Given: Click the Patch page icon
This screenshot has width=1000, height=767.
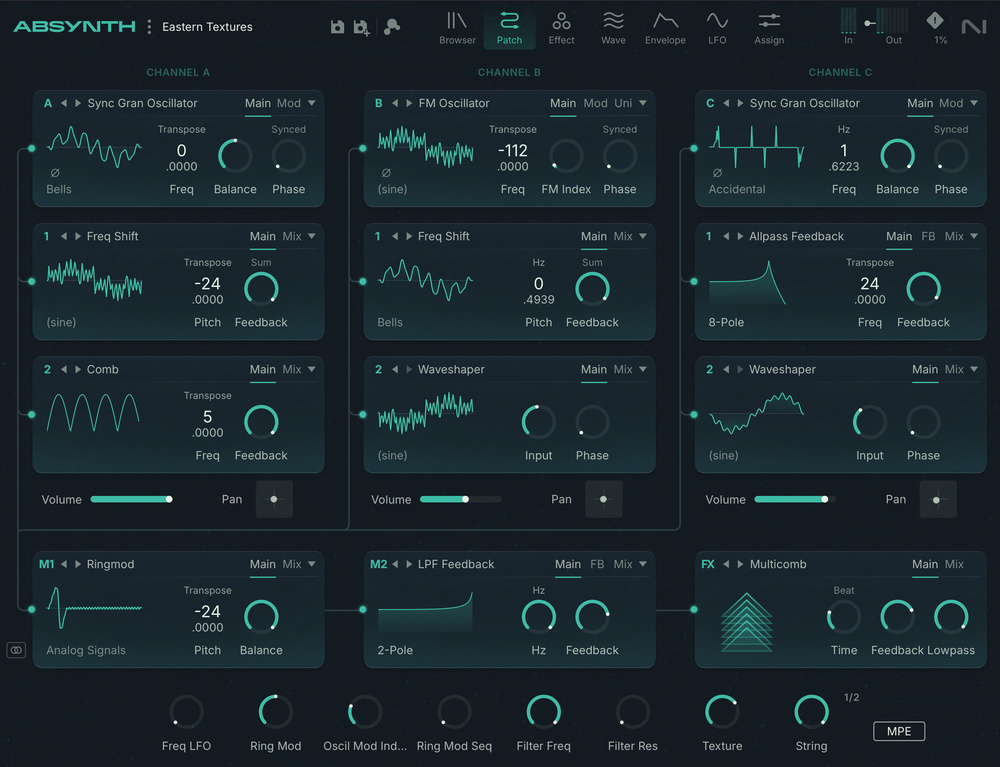Looking at the screenshot, I should tap(509, 29).
